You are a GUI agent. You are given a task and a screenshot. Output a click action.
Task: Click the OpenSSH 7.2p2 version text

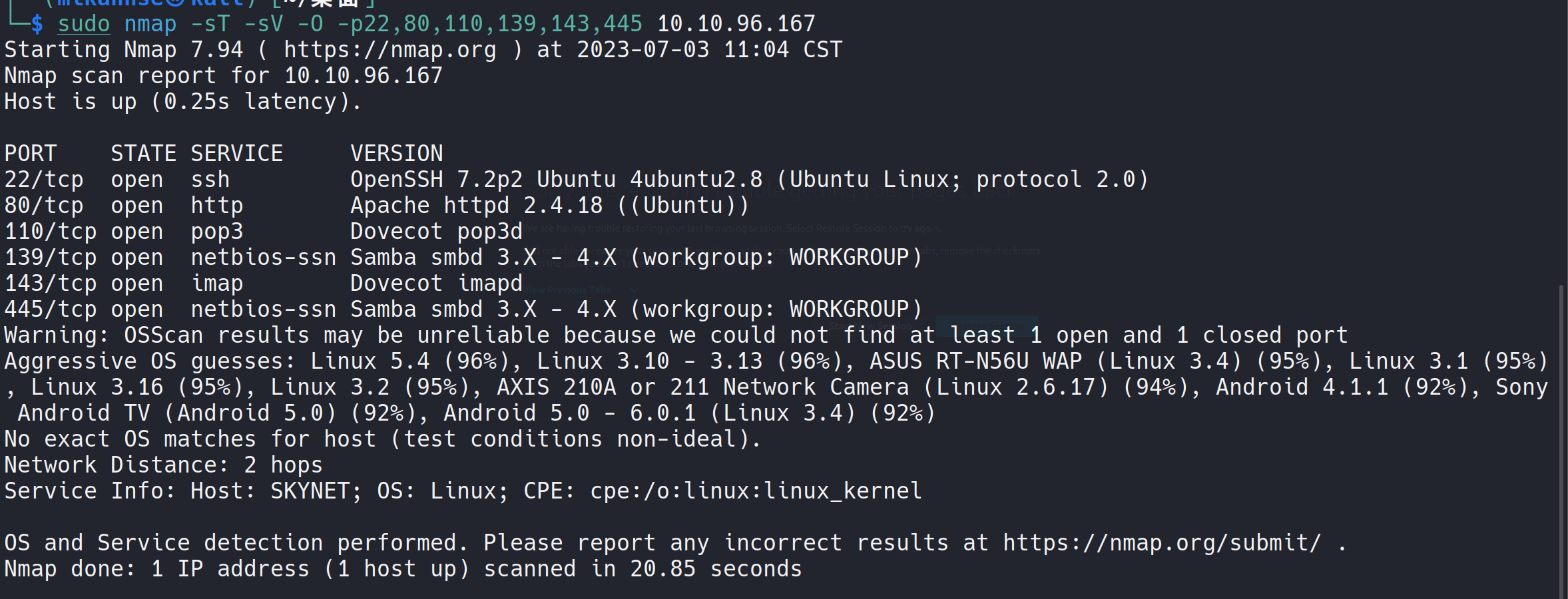coord(429,180)
